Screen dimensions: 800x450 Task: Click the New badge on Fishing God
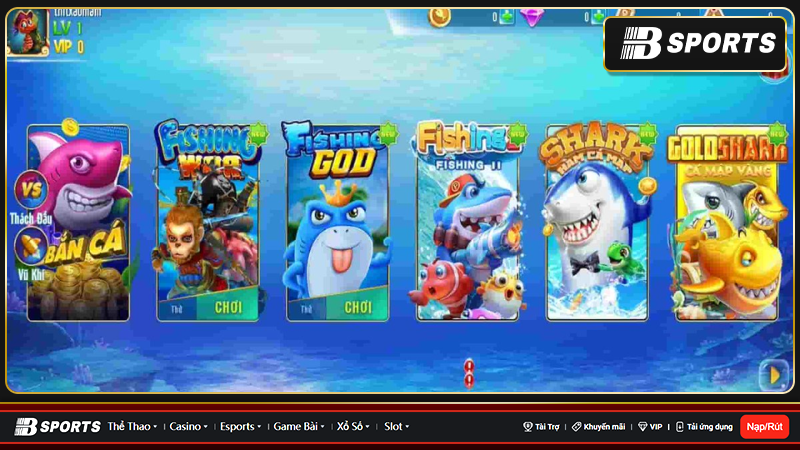pos(388,134)
